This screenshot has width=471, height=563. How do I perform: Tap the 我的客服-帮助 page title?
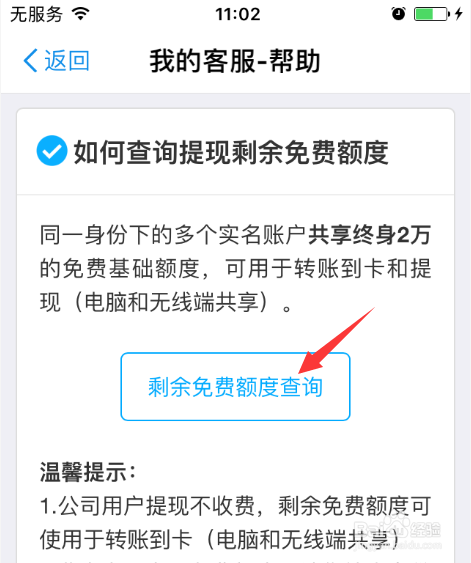click(235, 61)
